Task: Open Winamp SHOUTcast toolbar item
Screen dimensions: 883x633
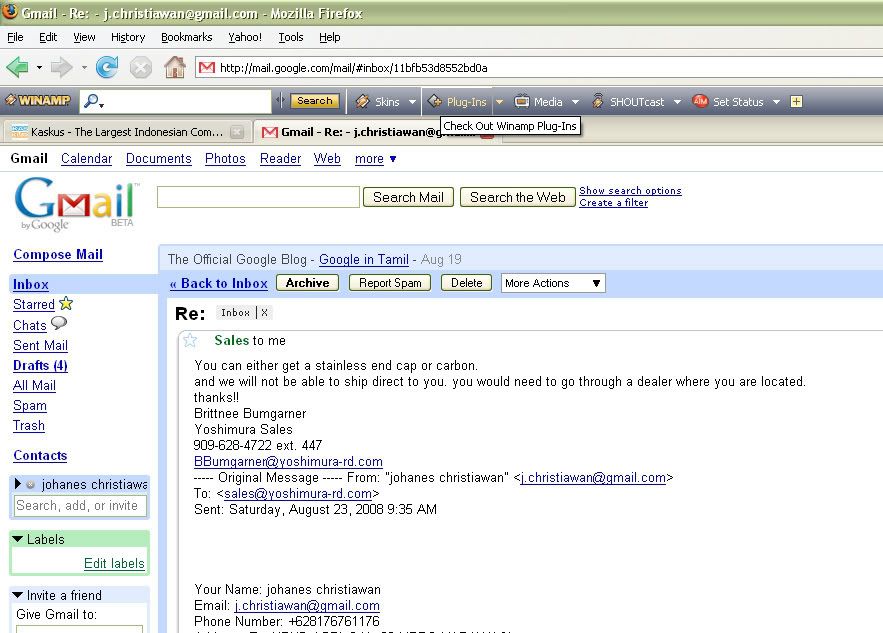Action: [x=628, y=102]
